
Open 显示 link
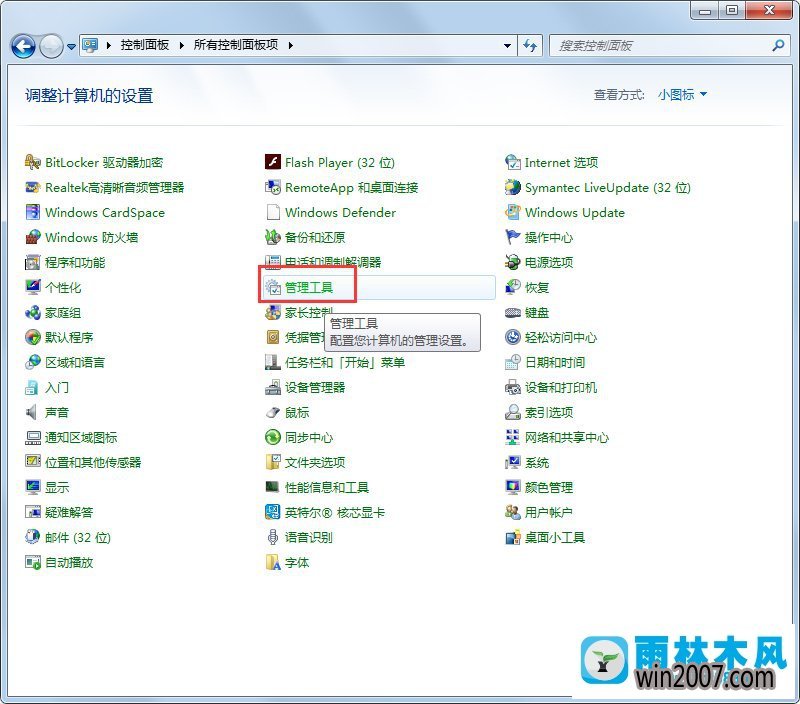[57, 487]
